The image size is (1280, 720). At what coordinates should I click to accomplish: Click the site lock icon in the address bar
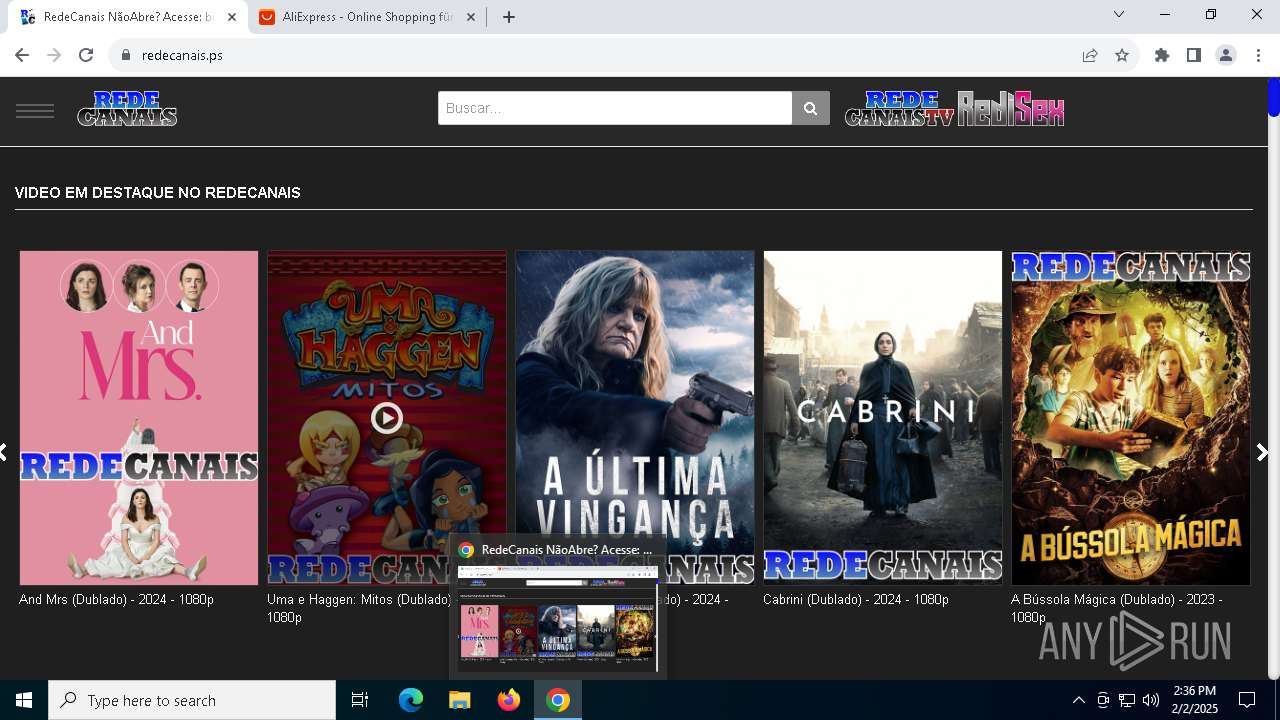coord(125,55)
